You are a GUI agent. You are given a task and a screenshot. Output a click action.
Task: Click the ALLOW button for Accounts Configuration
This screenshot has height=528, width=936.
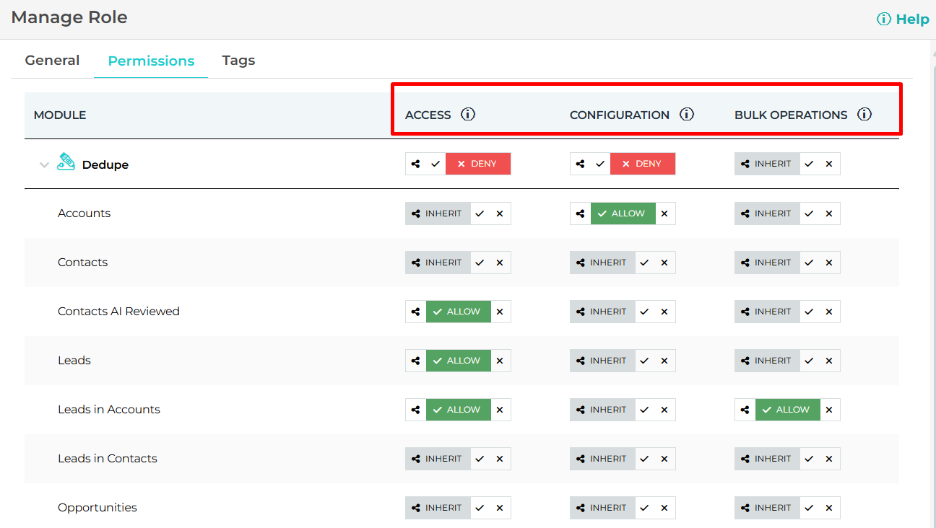tap(623, 213)
